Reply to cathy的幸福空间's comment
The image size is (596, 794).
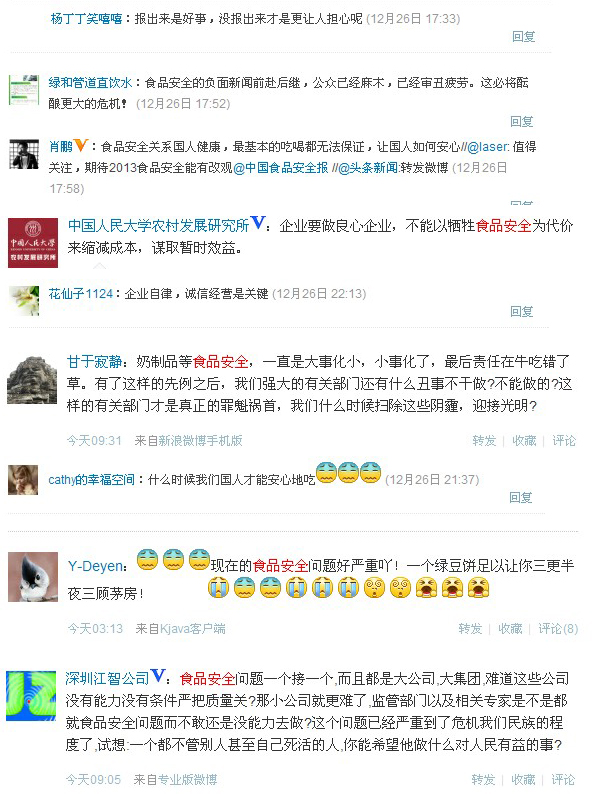521,497
